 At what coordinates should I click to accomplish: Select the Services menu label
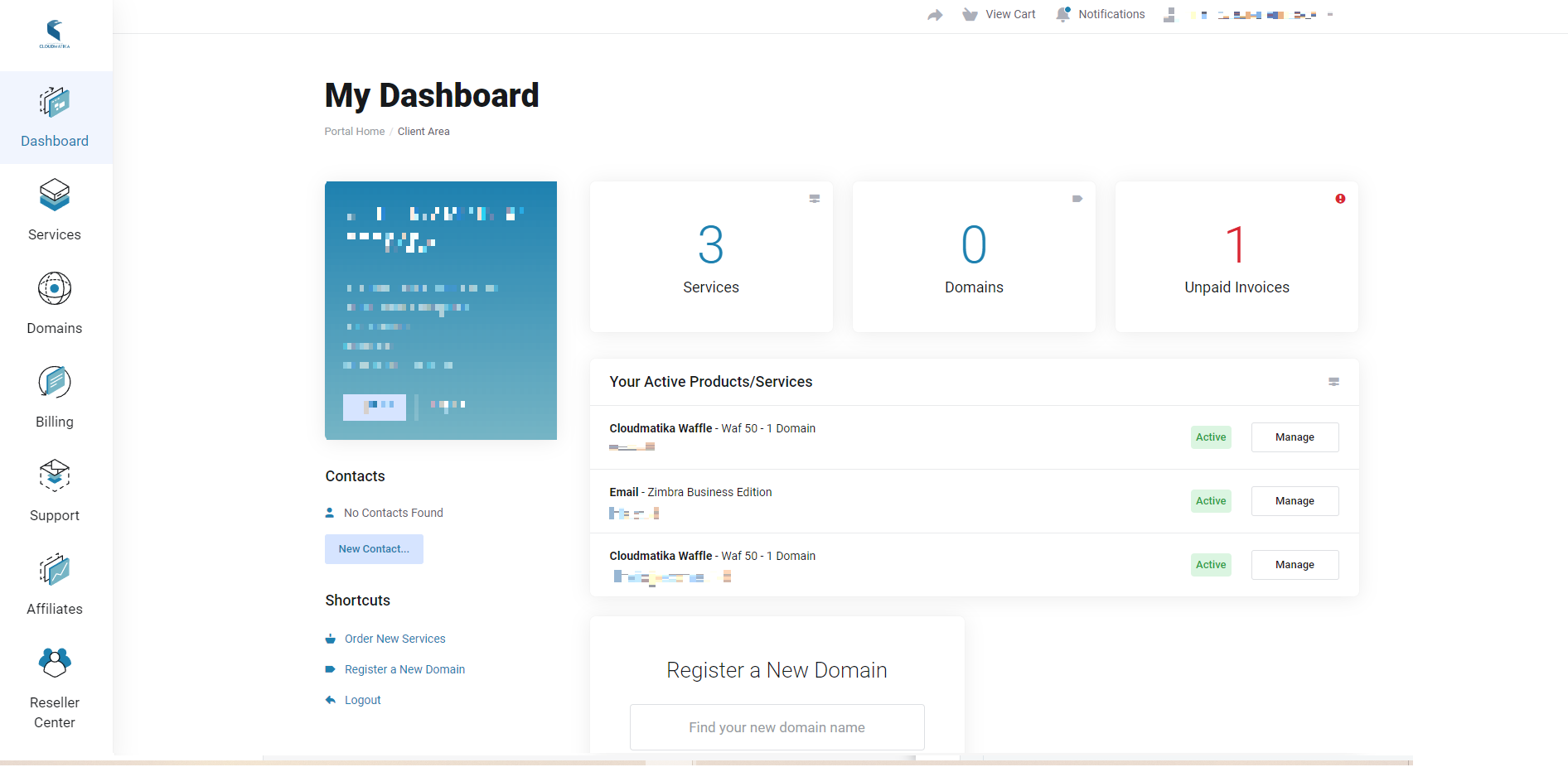pos(55,234)
